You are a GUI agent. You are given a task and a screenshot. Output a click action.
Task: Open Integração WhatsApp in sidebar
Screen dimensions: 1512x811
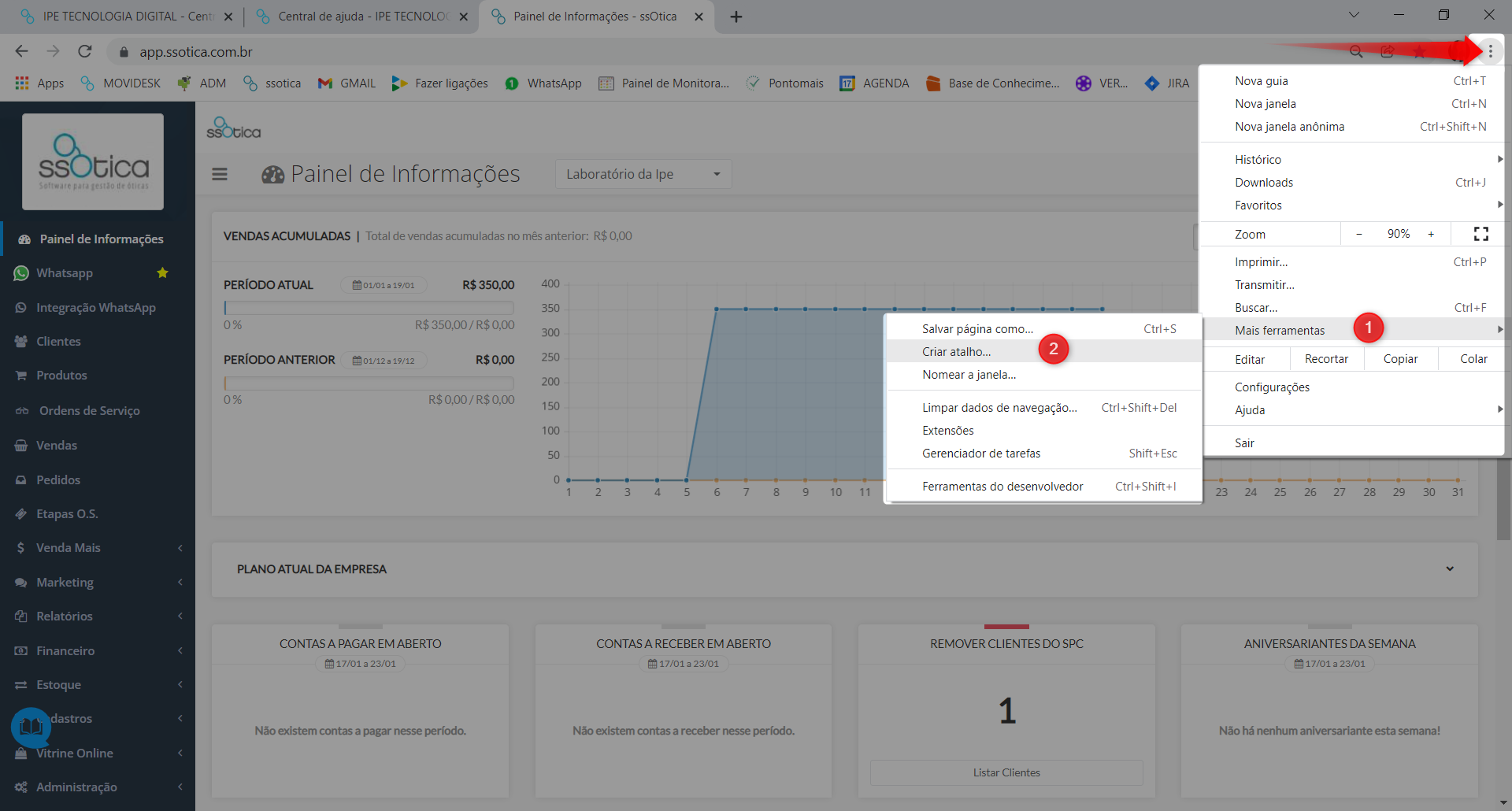click(x=96, y=307)
